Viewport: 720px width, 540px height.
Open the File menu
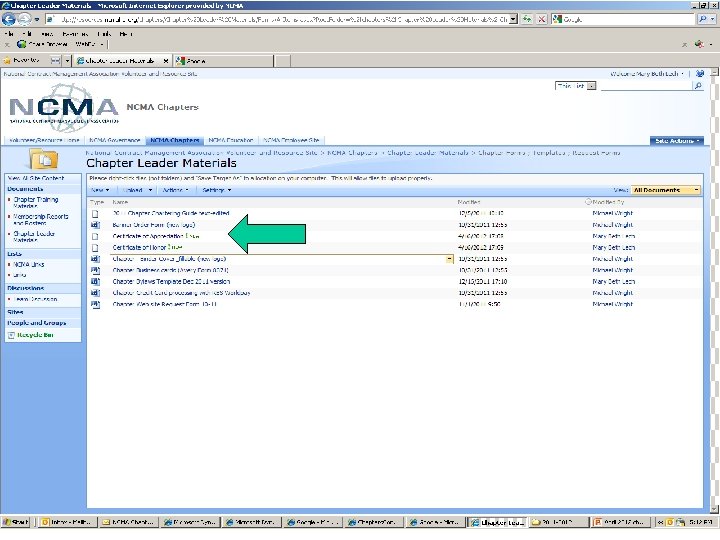point(9,34)
